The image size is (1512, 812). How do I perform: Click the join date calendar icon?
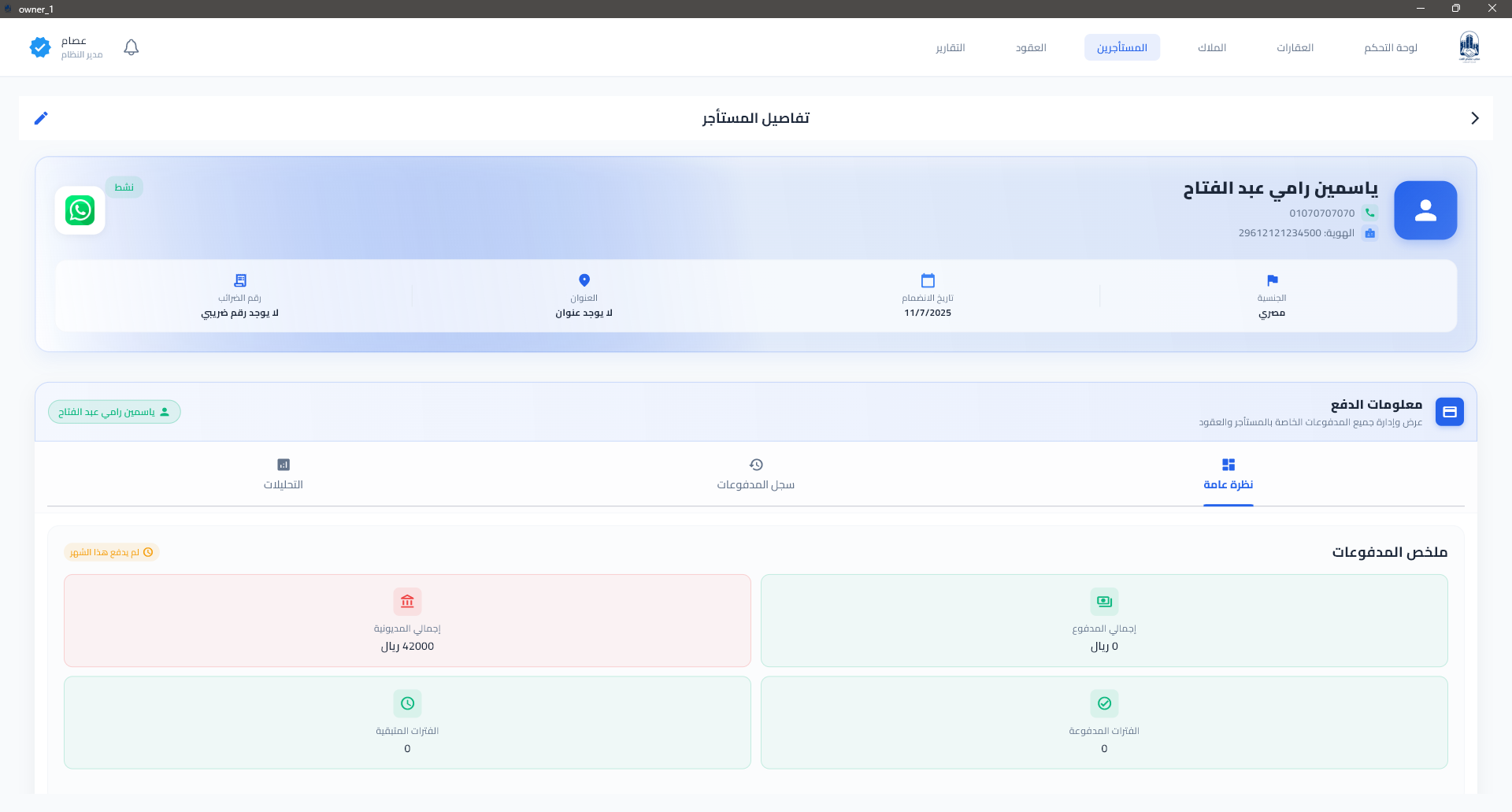(928, 280)
